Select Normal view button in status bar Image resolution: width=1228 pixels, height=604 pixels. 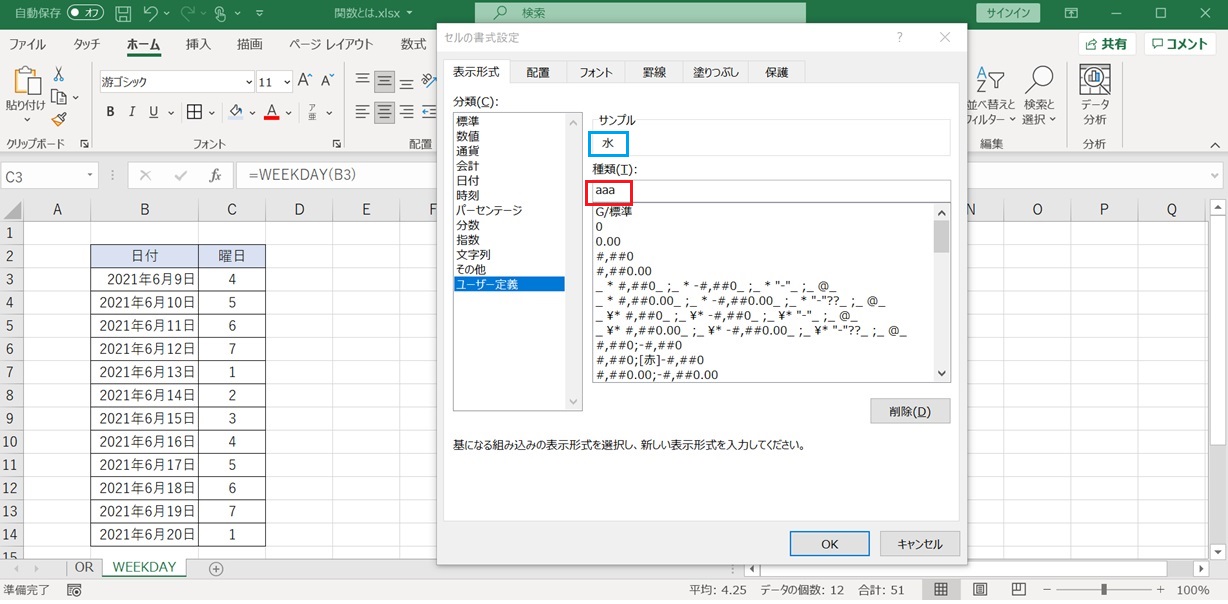tap(941, 590)
